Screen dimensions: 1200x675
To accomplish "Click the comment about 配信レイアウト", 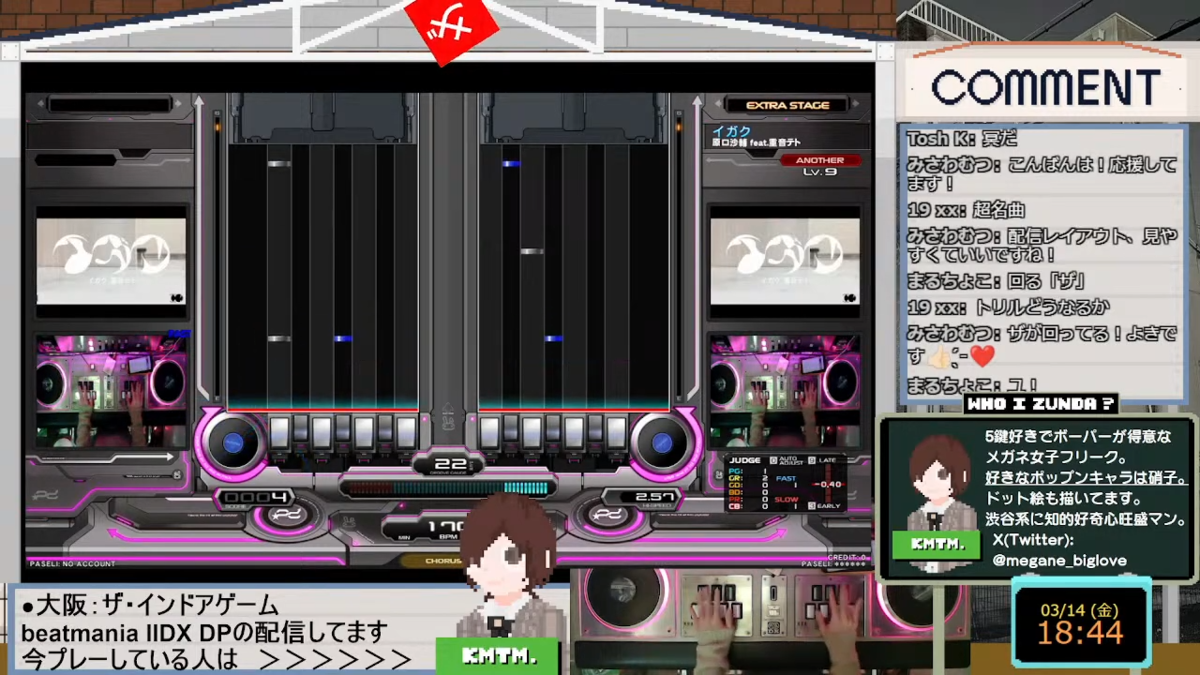I will click(x=1042, y=246).
